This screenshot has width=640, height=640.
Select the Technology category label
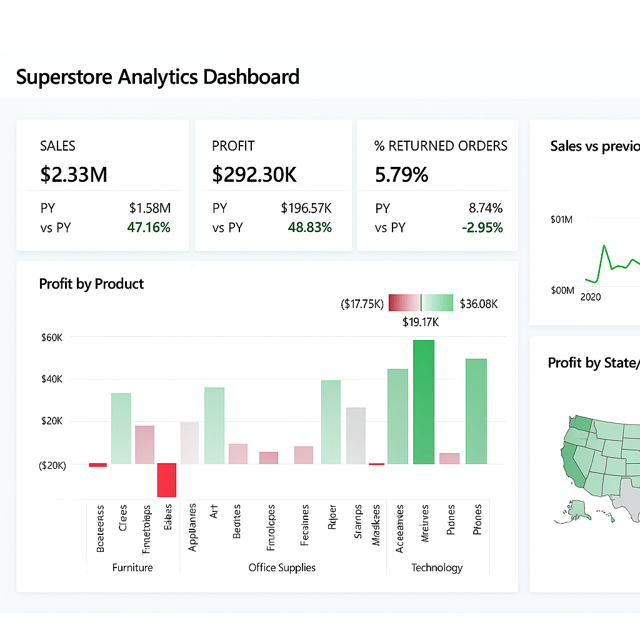(x=437, y=568)
